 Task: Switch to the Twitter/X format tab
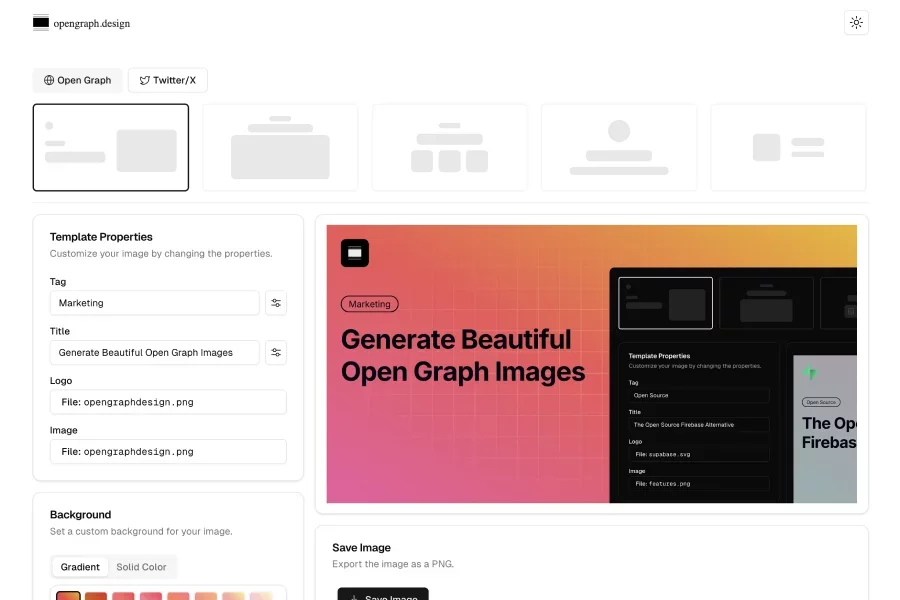pos(167,80)
